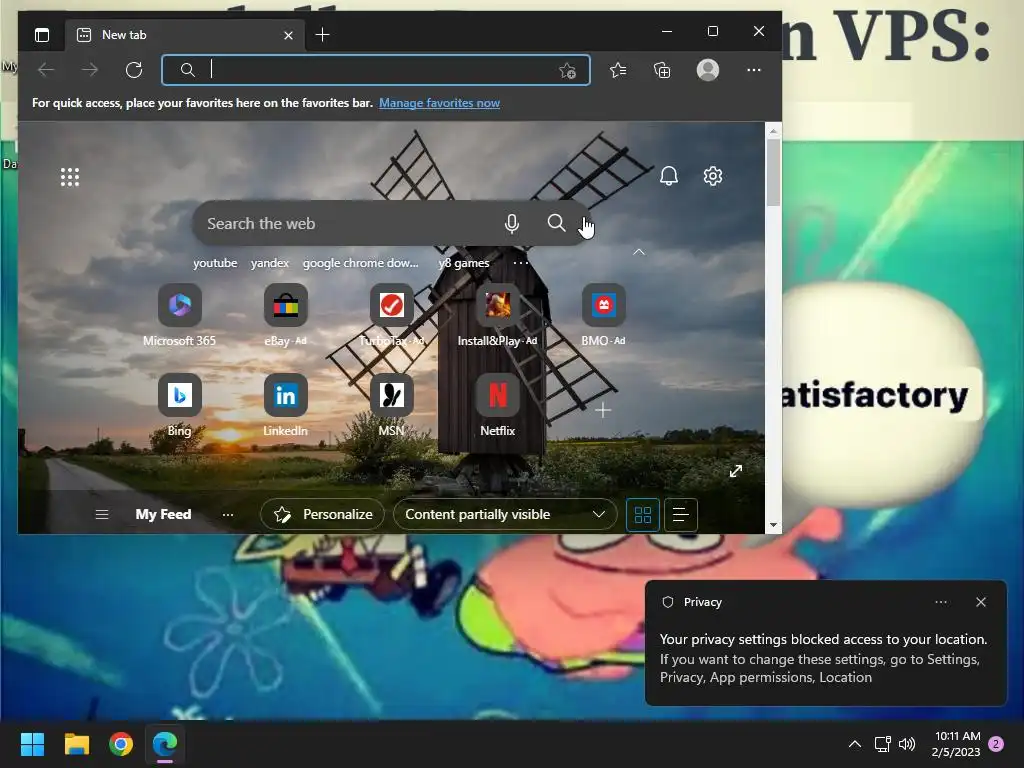Open the TurboTax quick link
This screenshot has height=768, width=1024.
tap(392, 315)
